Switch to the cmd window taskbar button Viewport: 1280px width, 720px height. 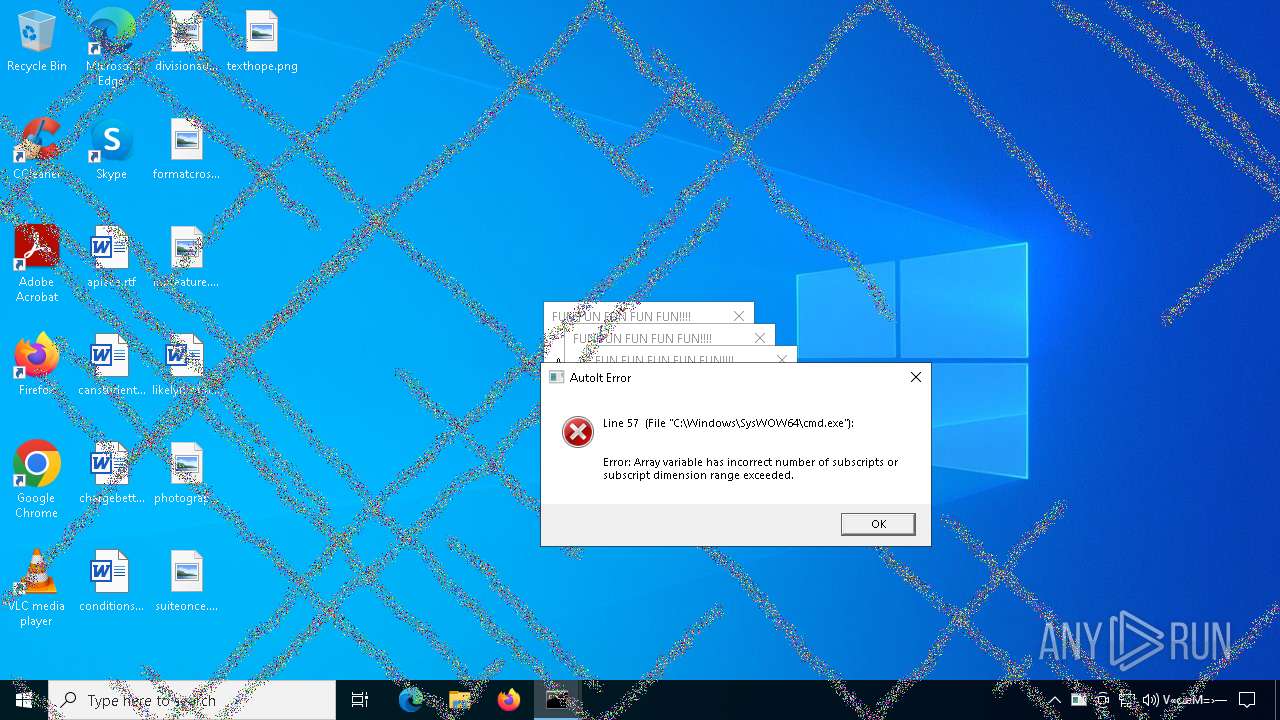coord(557,700)
